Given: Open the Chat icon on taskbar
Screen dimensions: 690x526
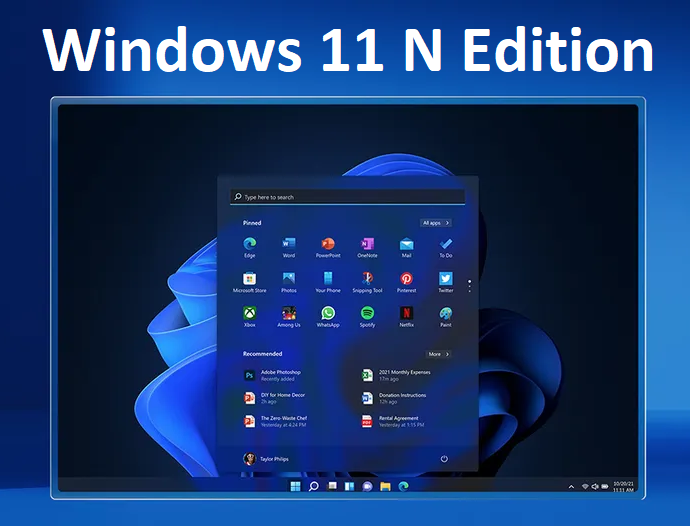Looking at the screenshot, I should [367, 486].
